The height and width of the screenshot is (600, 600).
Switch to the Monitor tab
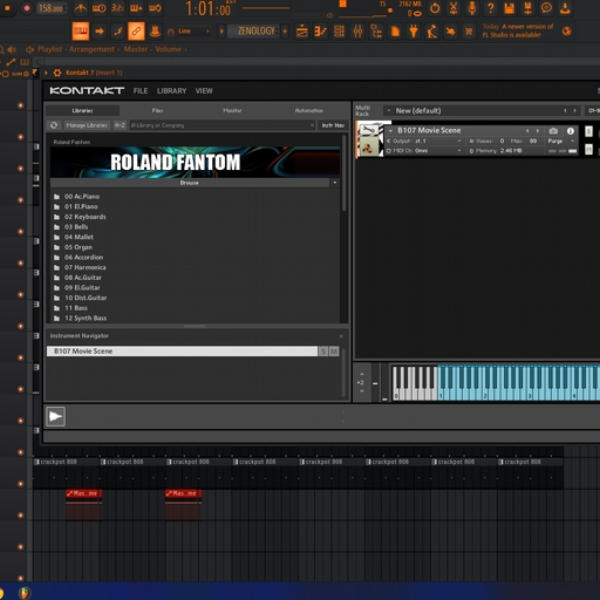coord(232,111)
